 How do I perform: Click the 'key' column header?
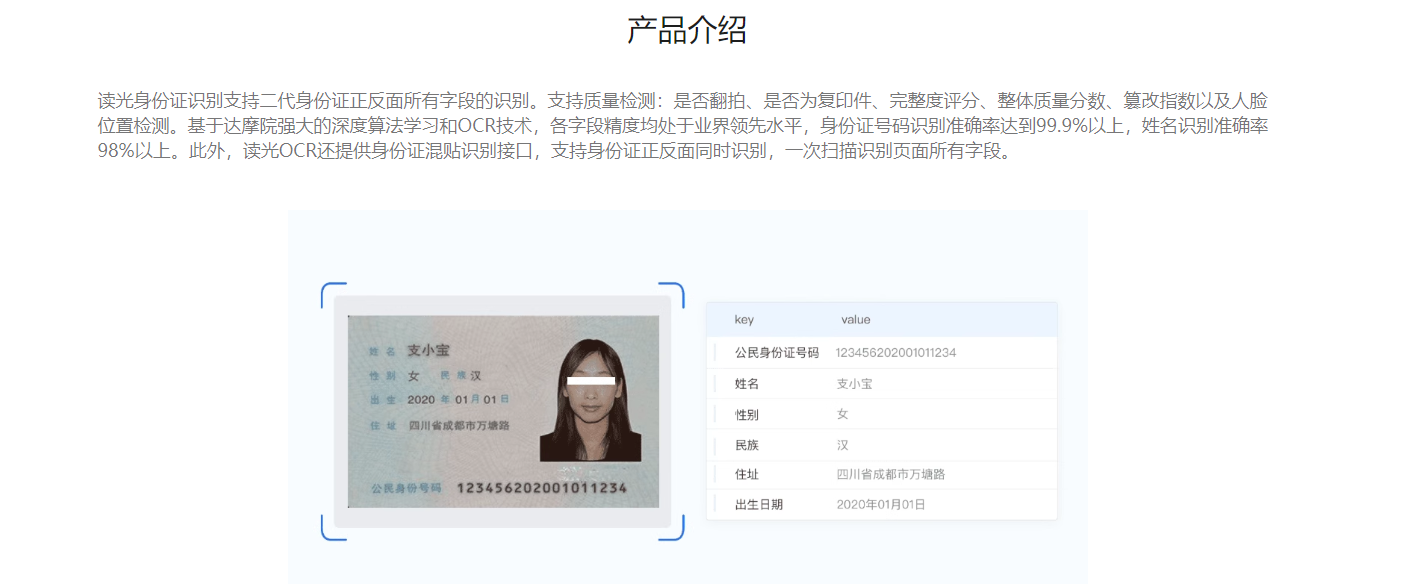tap(744, 320)
